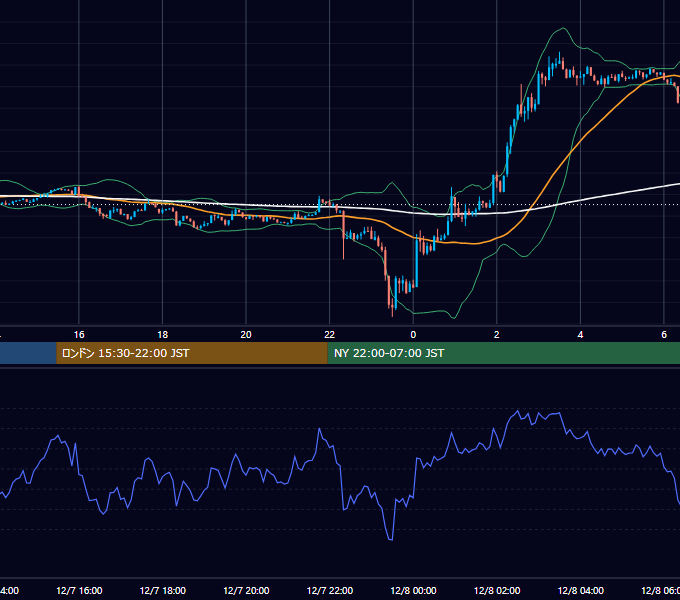Click the 2 hour axis label
This screenshot has height=600, width=680.
pyautogui.click(x=497, y=334)
